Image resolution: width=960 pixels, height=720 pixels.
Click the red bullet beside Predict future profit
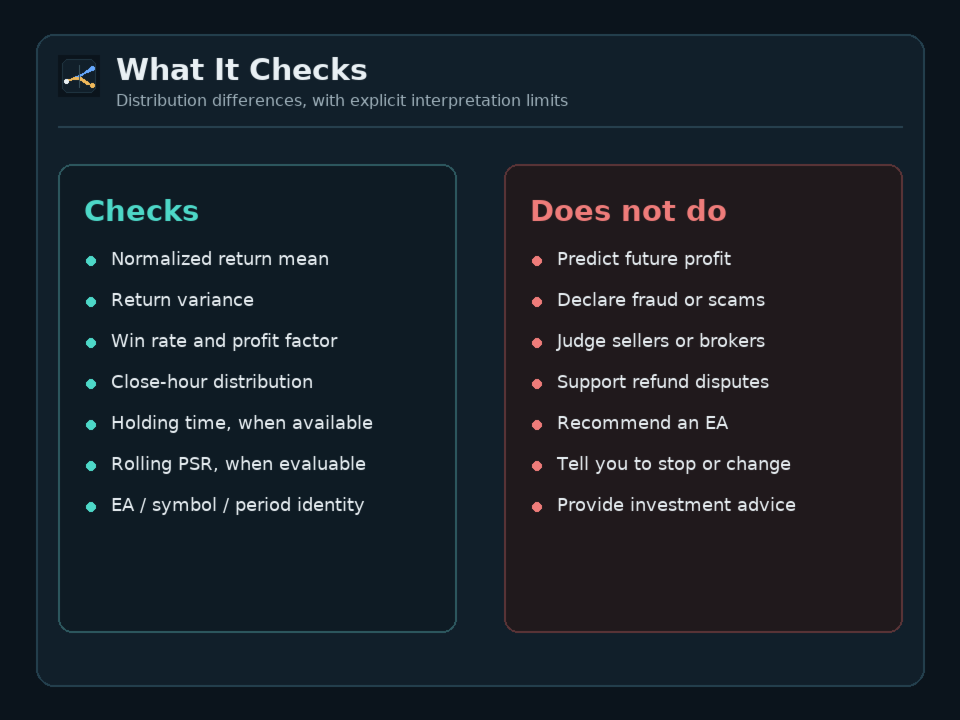(x=537, y=261)
